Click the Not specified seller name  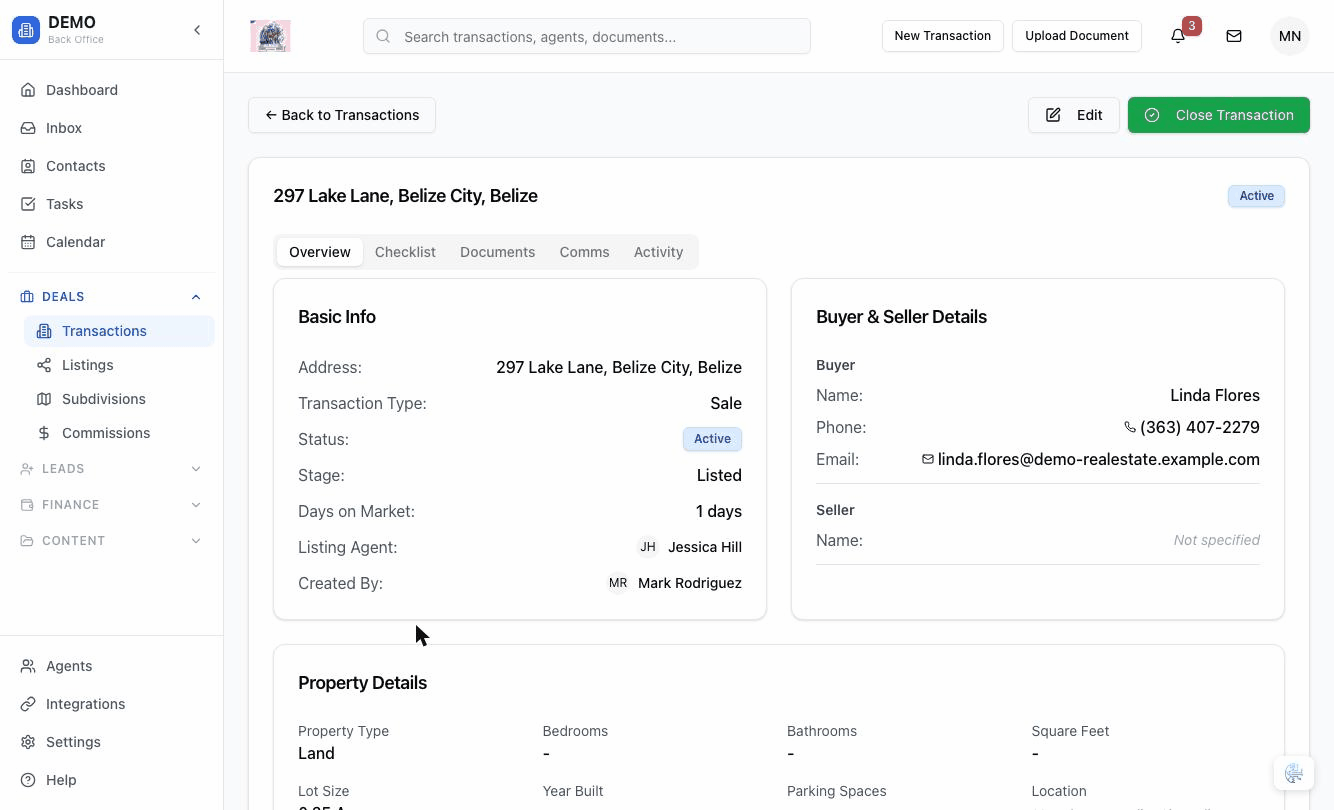click(x=1216, y=540)
